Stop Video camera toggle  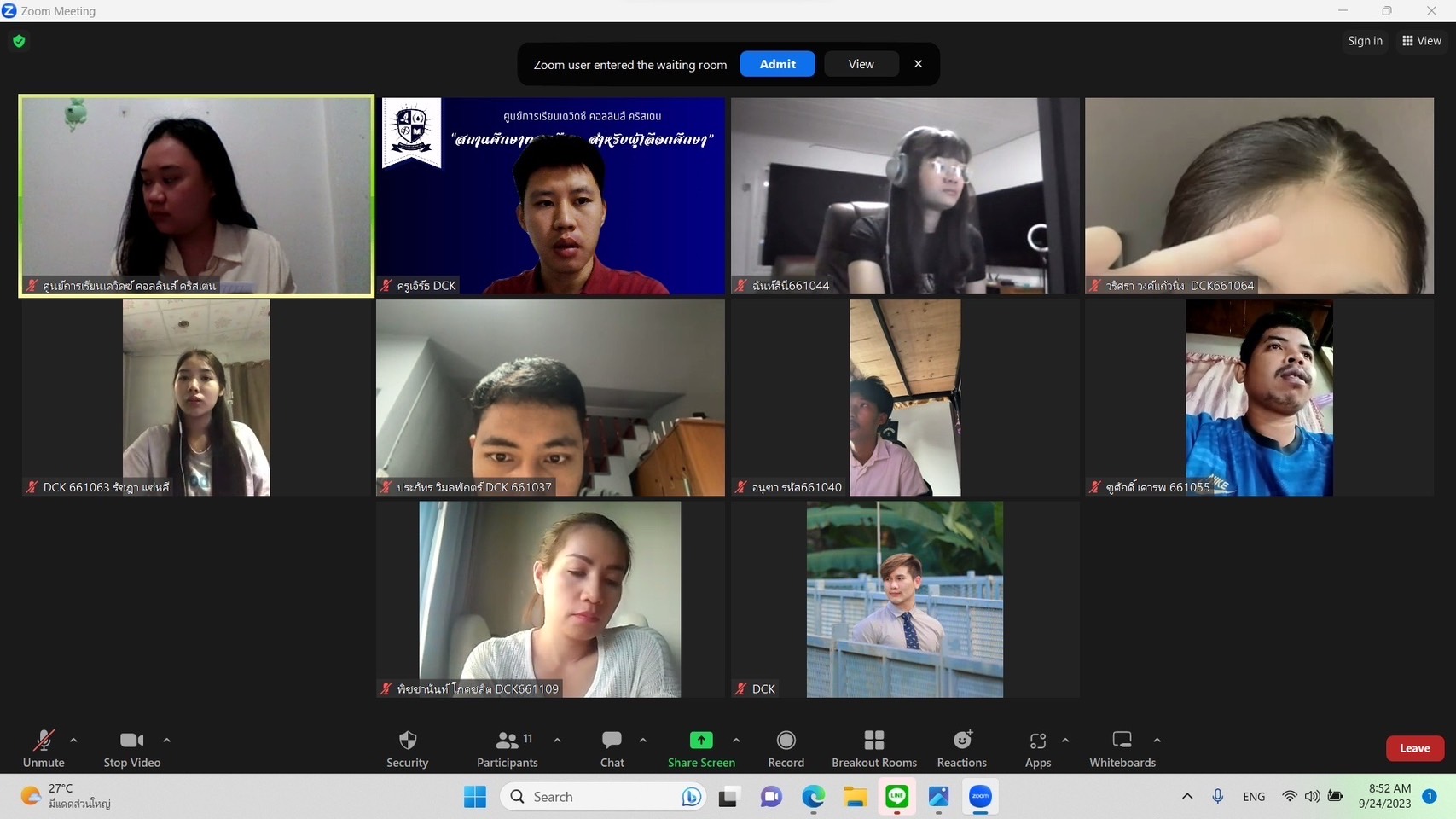(x=131, y=741)
